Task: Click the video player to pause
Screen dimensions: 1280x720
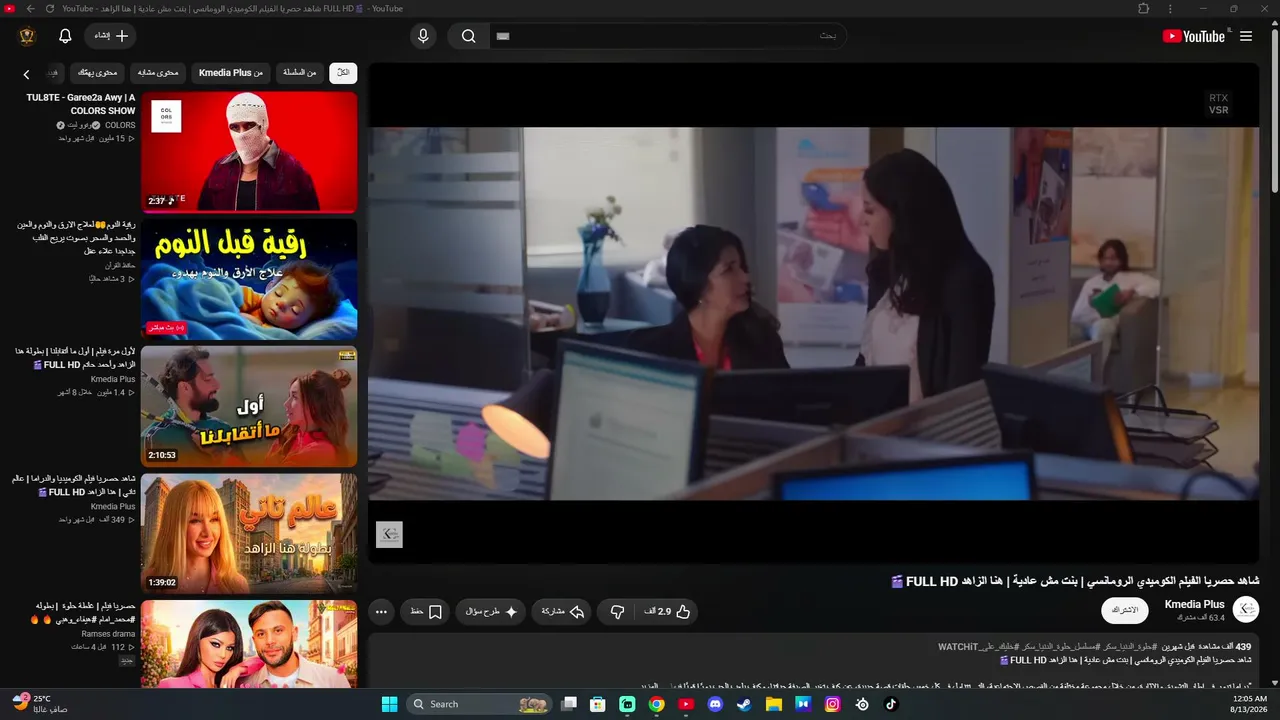Action: click(x=813, y=313)
